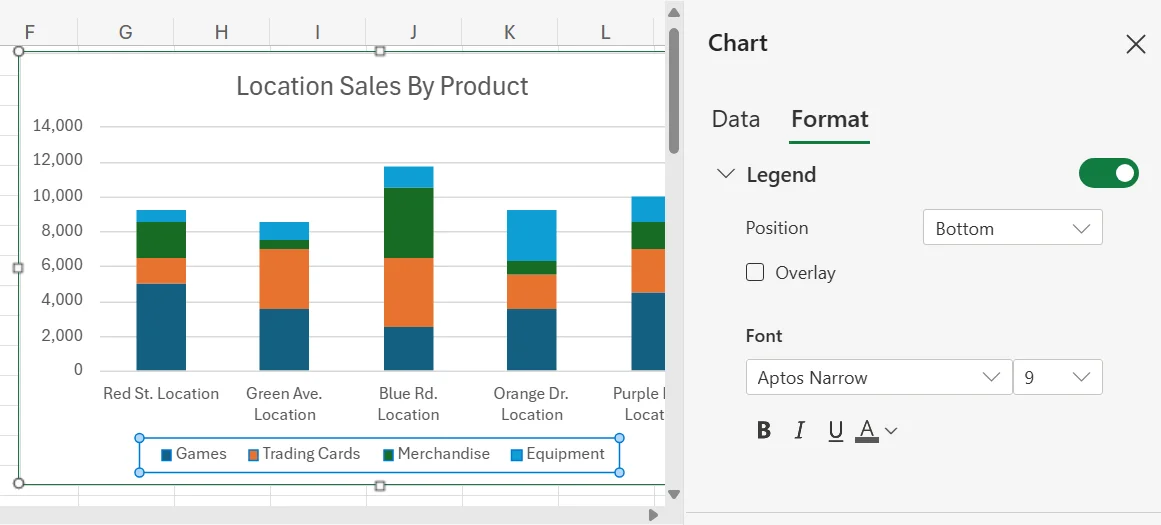Click the vertical scrollbar thumb
The width and height of the screenshot is (1161, 525).
(x=674, y=90)
